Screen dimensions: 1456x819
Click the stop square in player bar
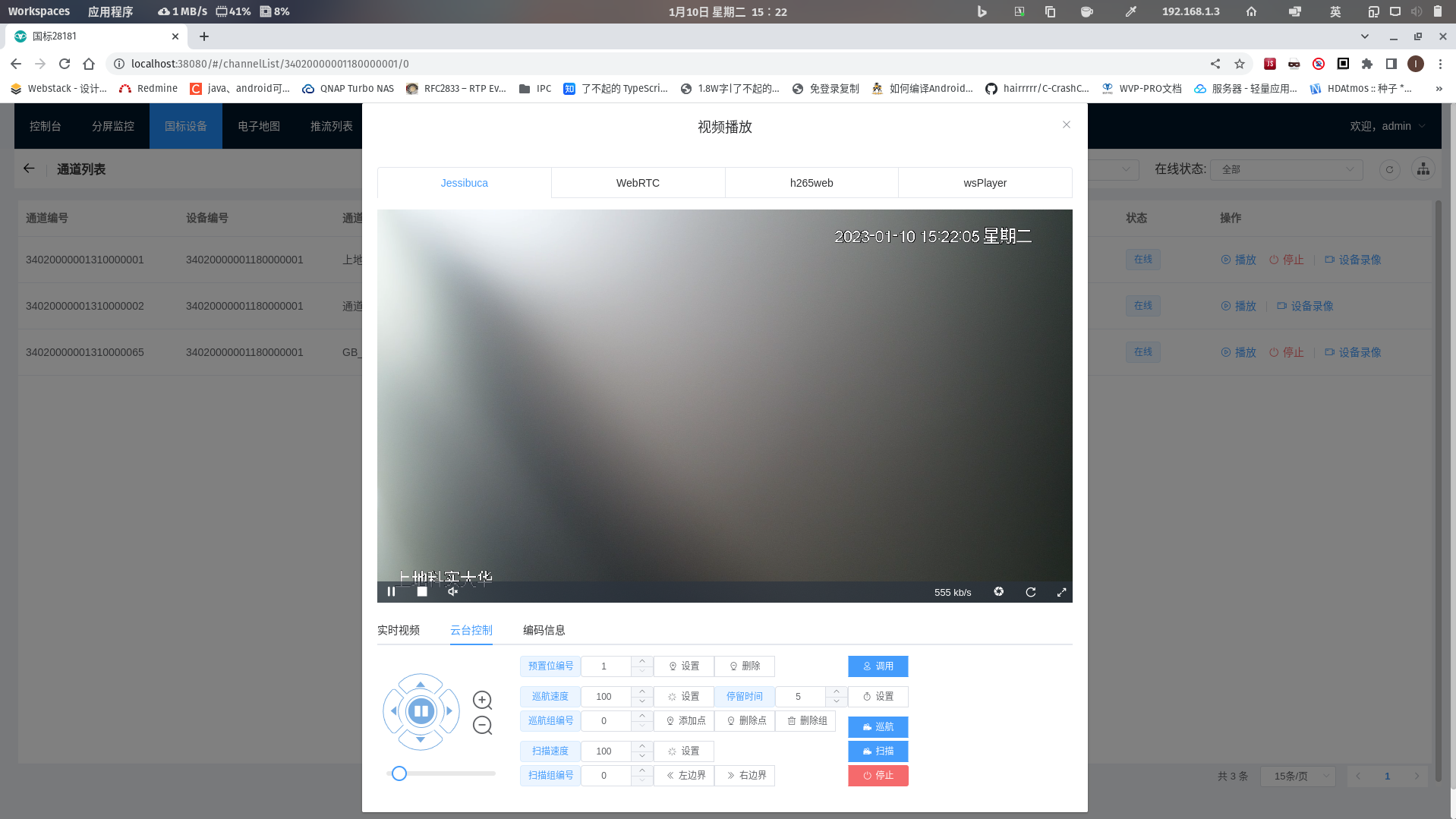tap(422, 592)
